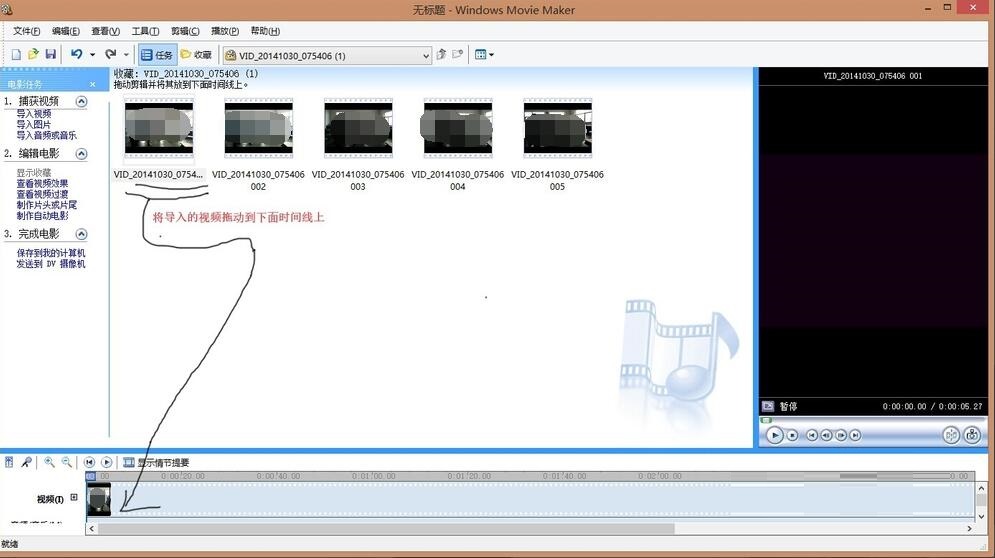
Task: Step to the previous frame
Action: click(x=826, y=435)
